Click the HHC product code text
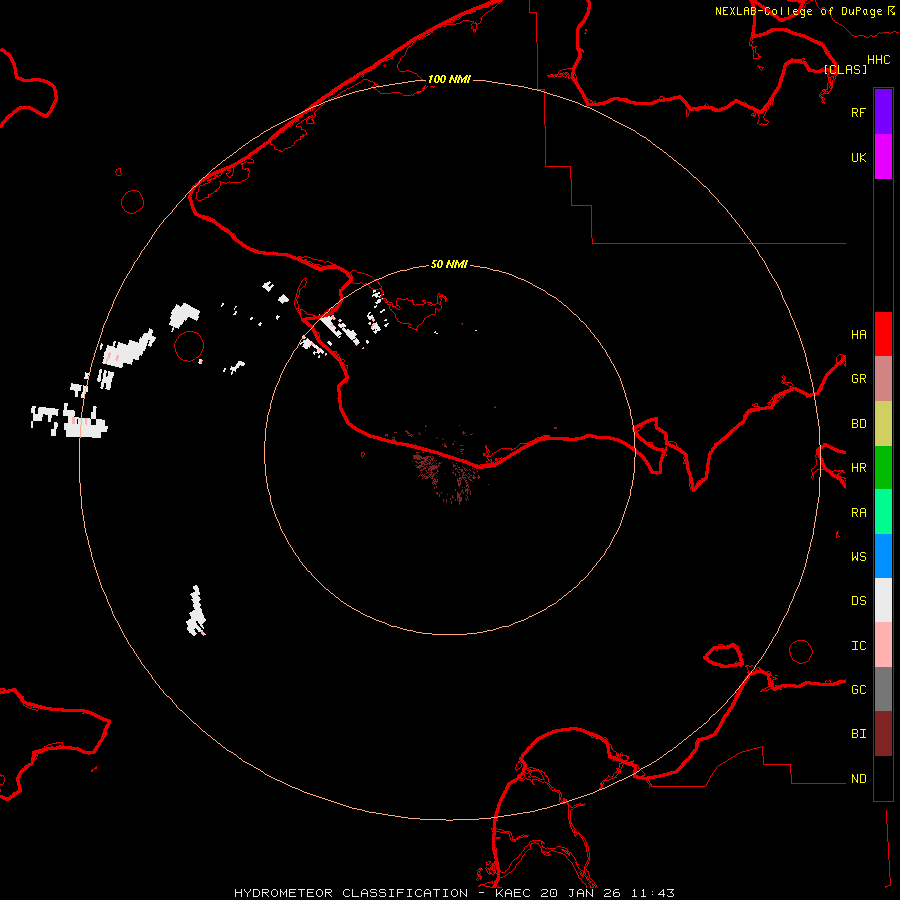 [x=878, y=60]
